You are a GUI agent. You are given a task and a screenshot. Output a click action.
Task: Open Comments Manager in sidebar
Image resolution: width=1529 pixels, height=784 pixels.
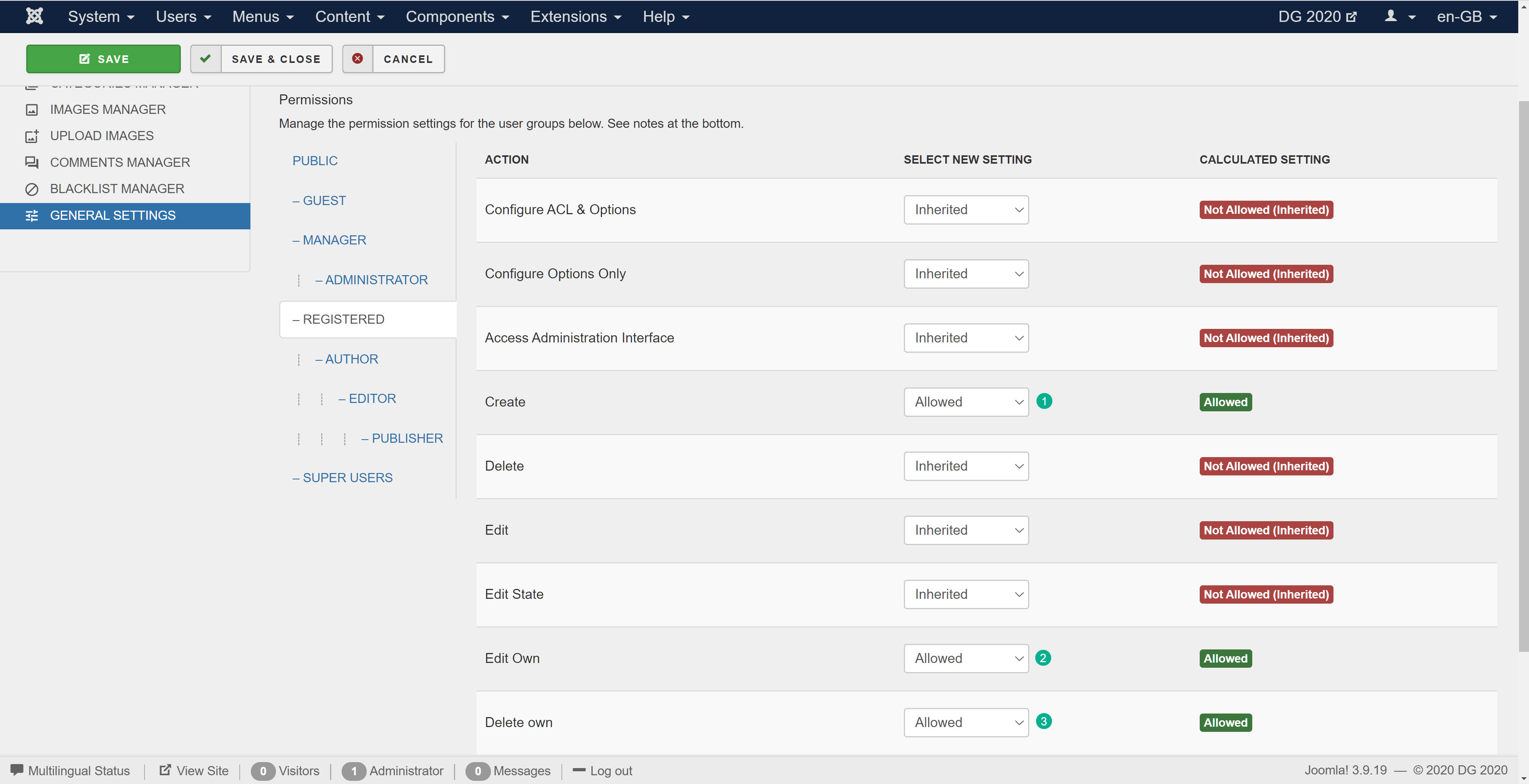120,162
